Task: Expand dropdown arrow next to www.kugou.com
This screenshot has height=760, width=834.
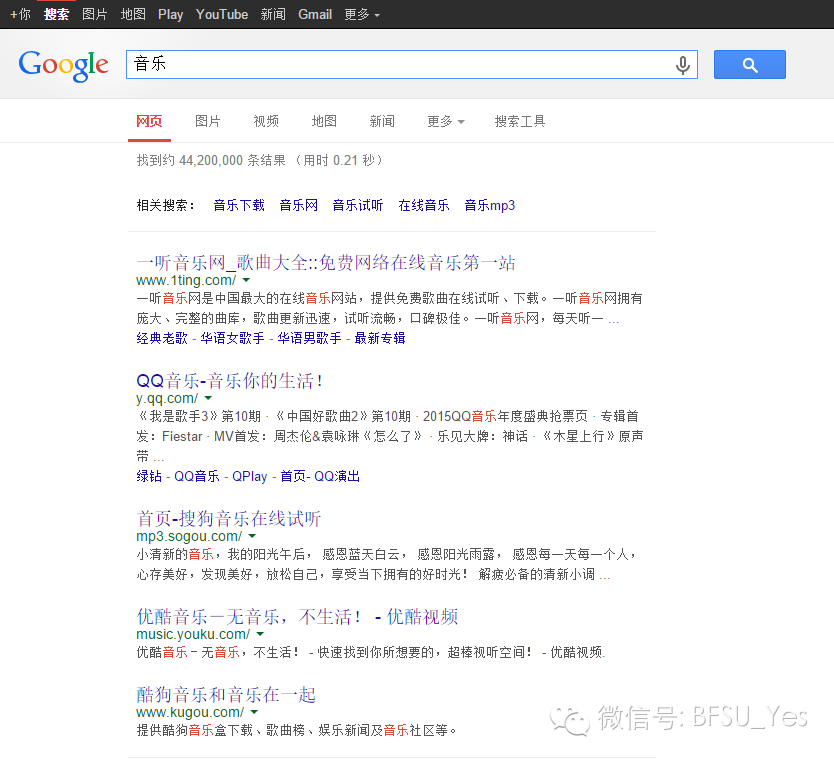Action: (x=254, y=712)
